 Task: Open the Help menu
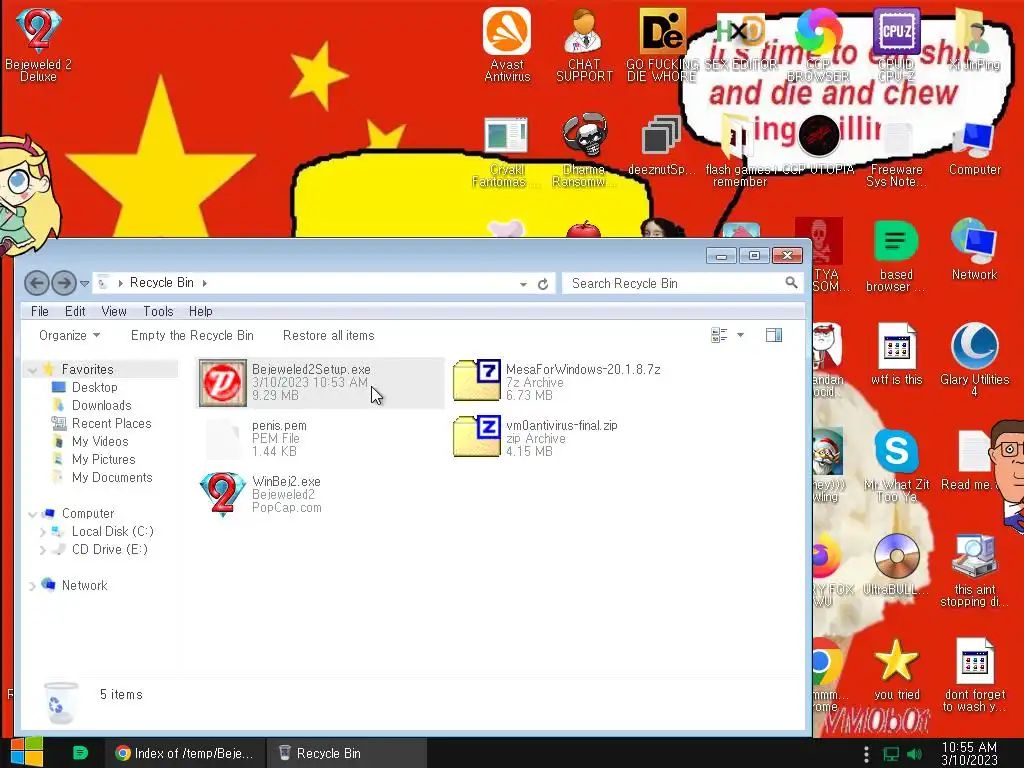200,312
